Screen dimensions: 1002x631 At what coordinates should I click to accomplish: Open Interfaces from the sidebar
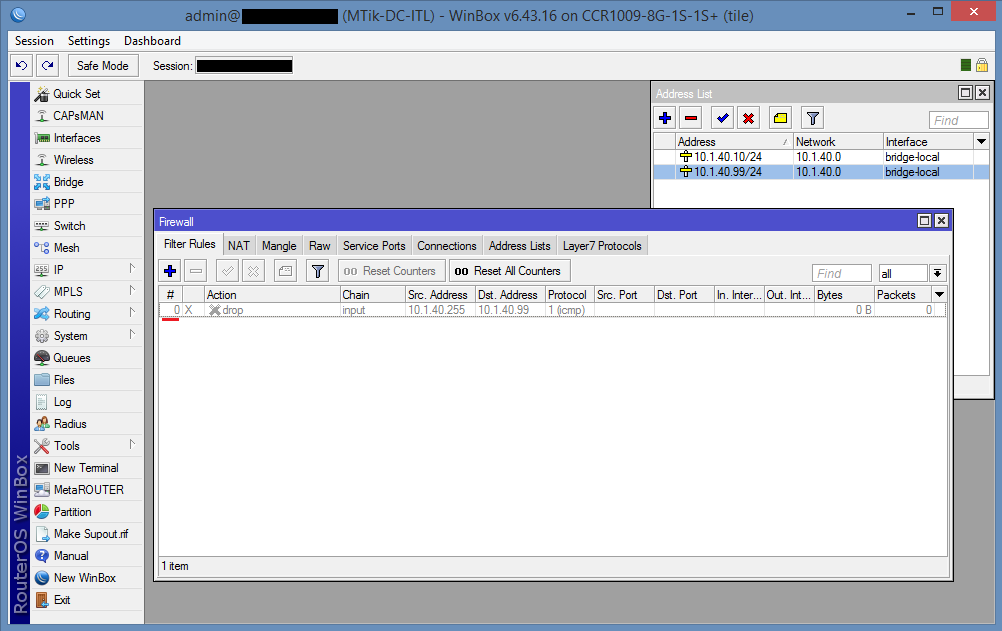pos(87,138)
